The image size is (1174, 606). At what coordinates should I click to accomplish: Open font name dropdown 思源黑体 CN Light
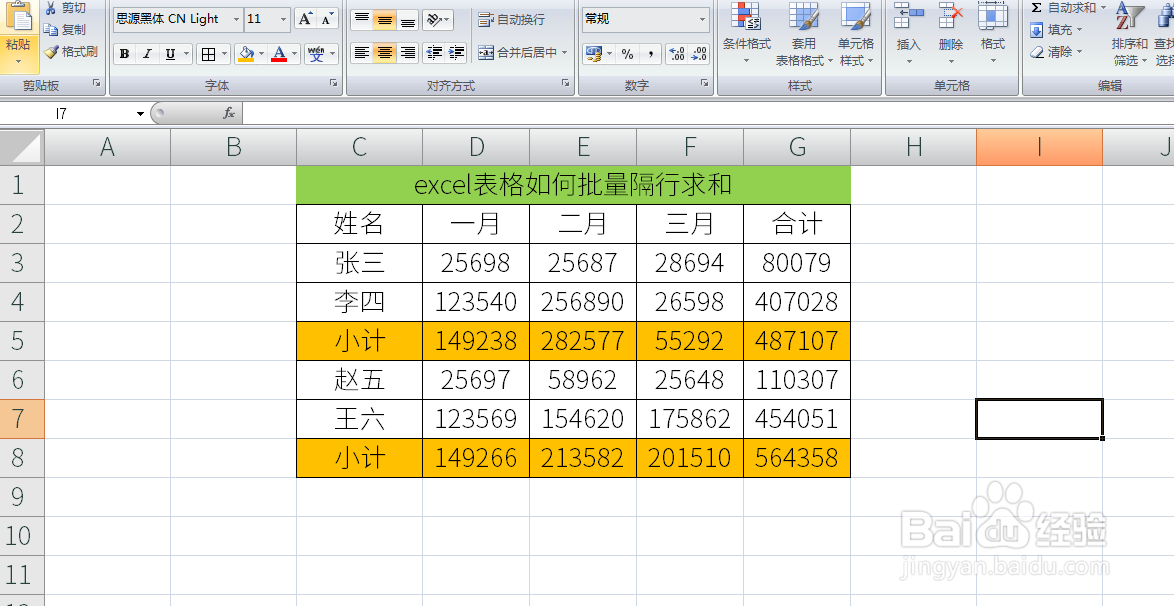(237, 19)
